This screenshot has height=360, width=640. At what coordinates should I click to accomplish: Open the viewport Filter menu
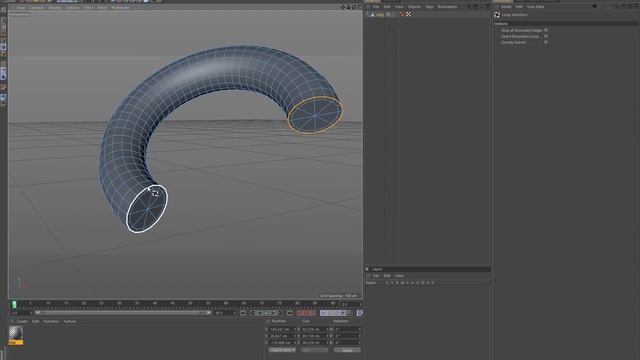(88, 7)
